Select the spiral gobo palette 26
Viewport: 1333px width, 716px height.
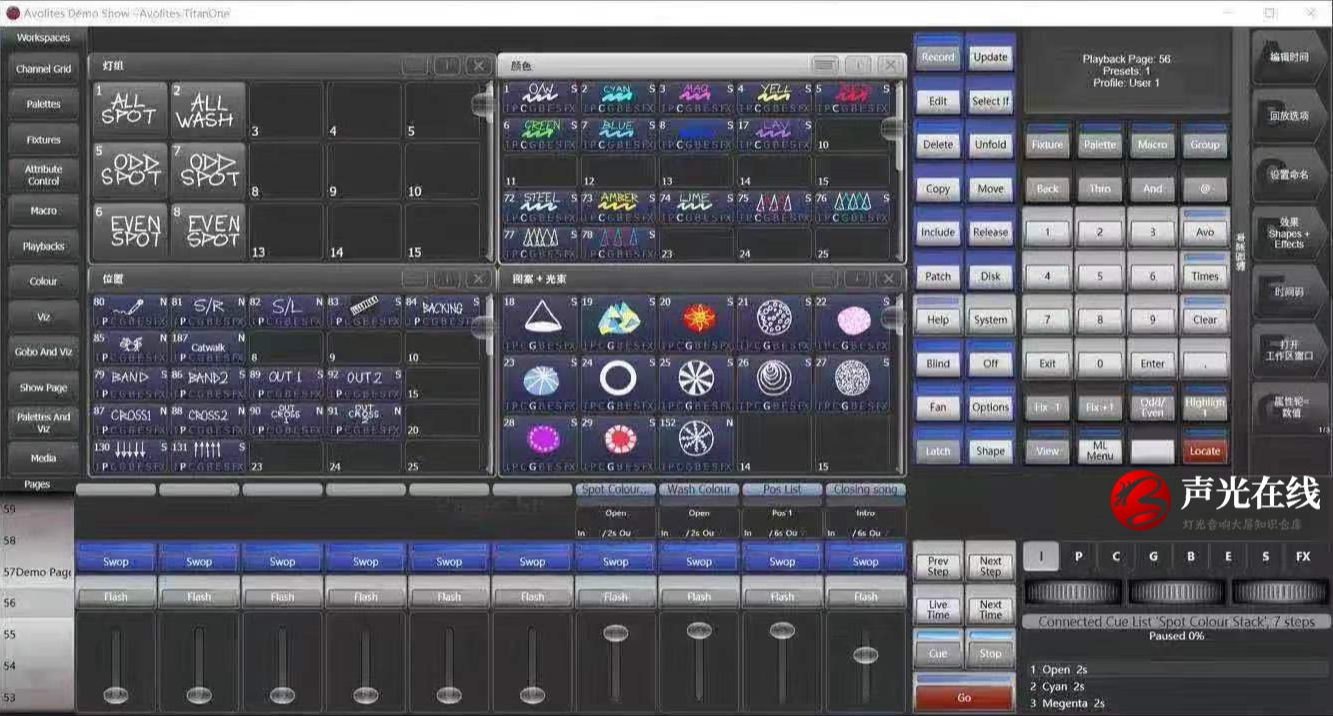(774, 383)
